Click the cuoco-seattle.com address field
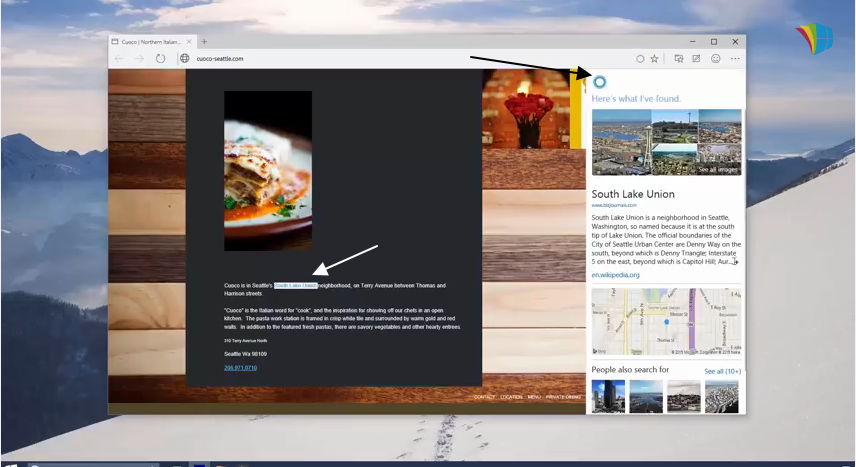This screenshot has height=467, width=856. pos(221,58)
